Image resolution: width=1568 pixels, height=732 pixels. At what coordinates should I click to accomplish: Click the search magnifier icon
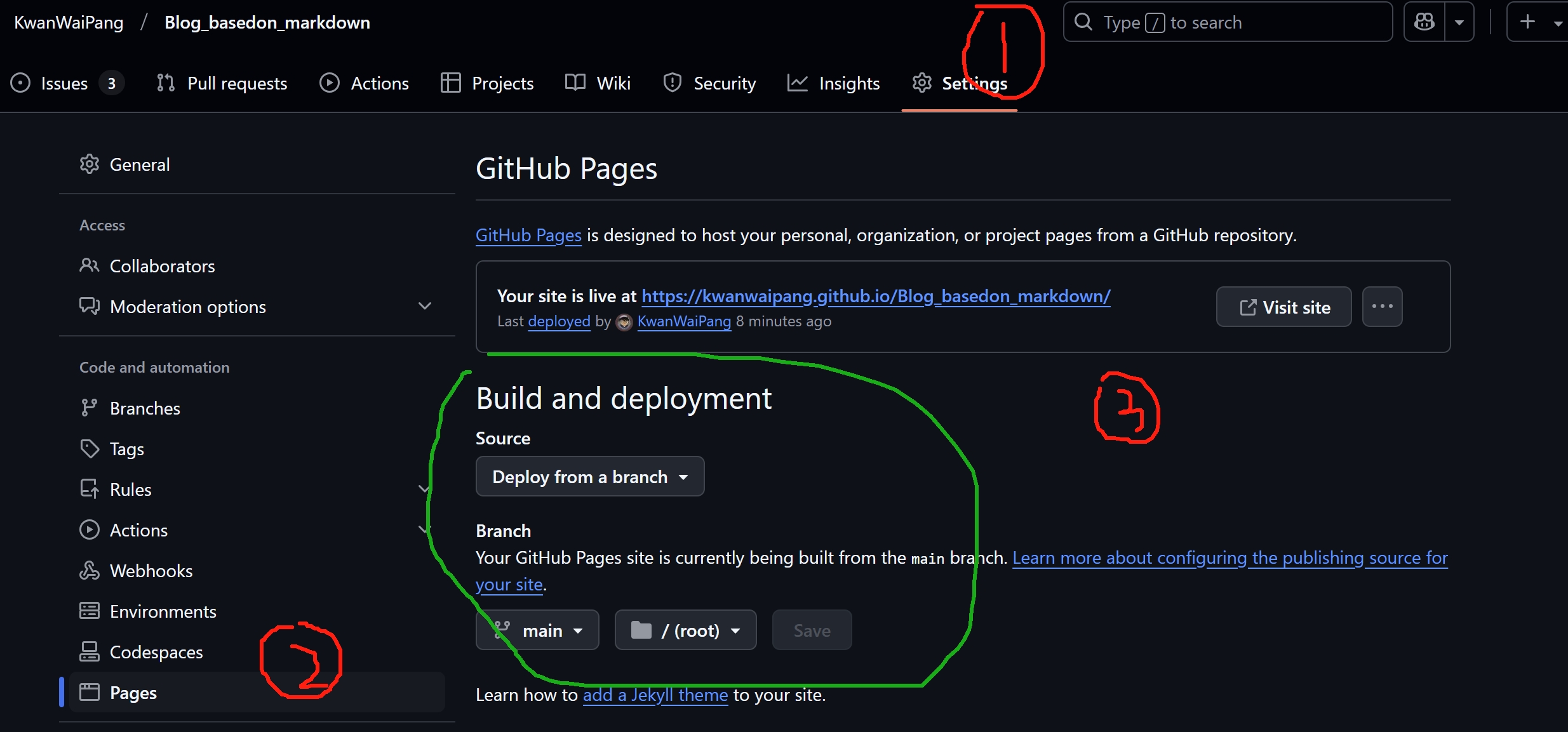point(1083,22)
